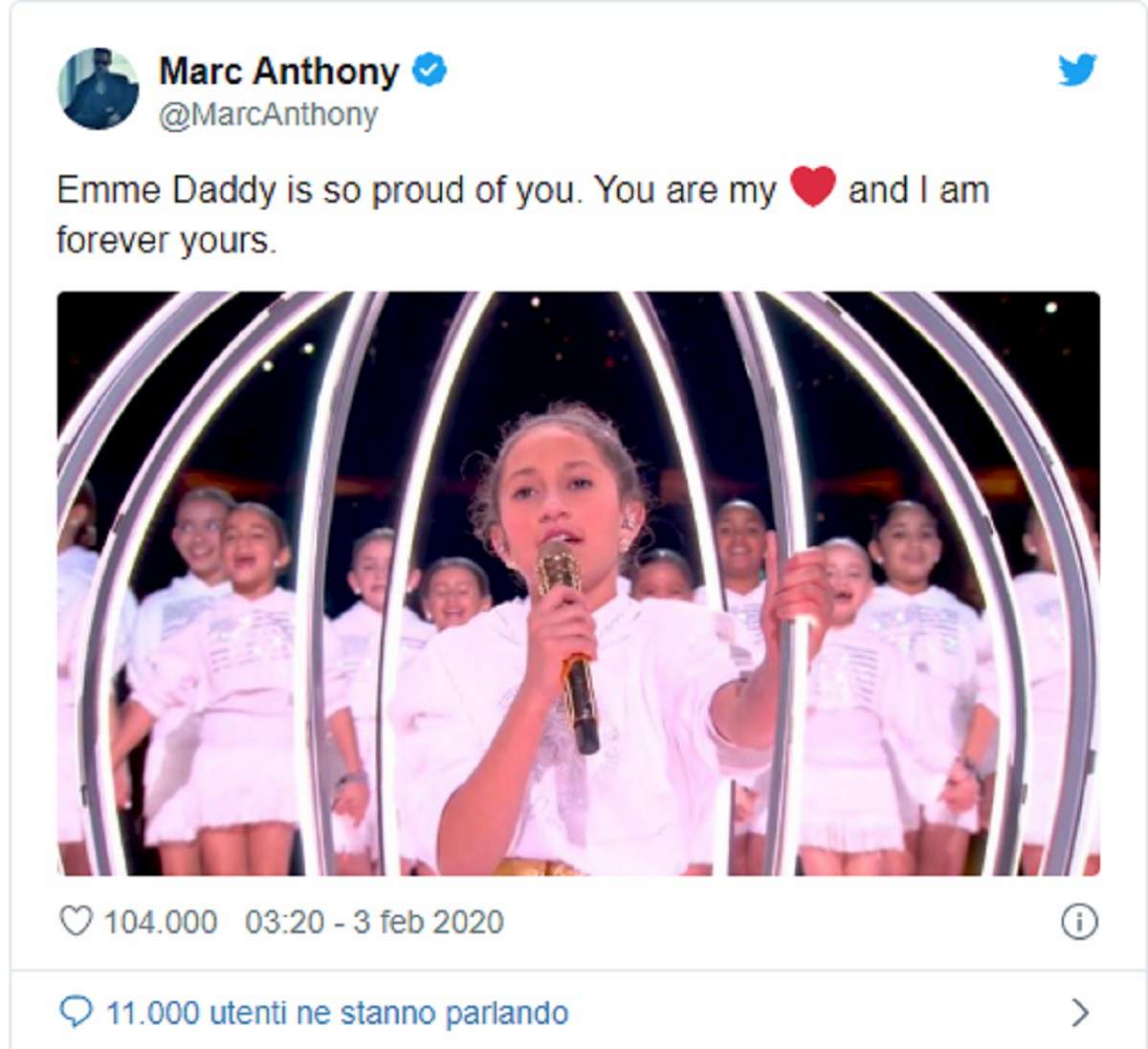Open the embedded halftime show photo
Image resolution: width=1148 pixels, height=1049 pixels.
pyautogui.click(x=578, y=583)
